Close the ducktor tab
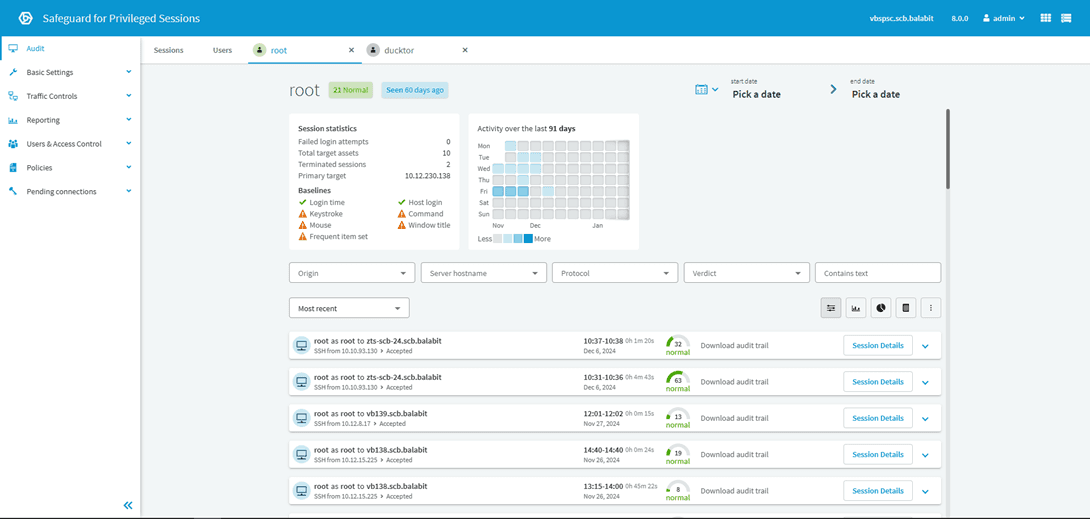 [x=465, y=50]
